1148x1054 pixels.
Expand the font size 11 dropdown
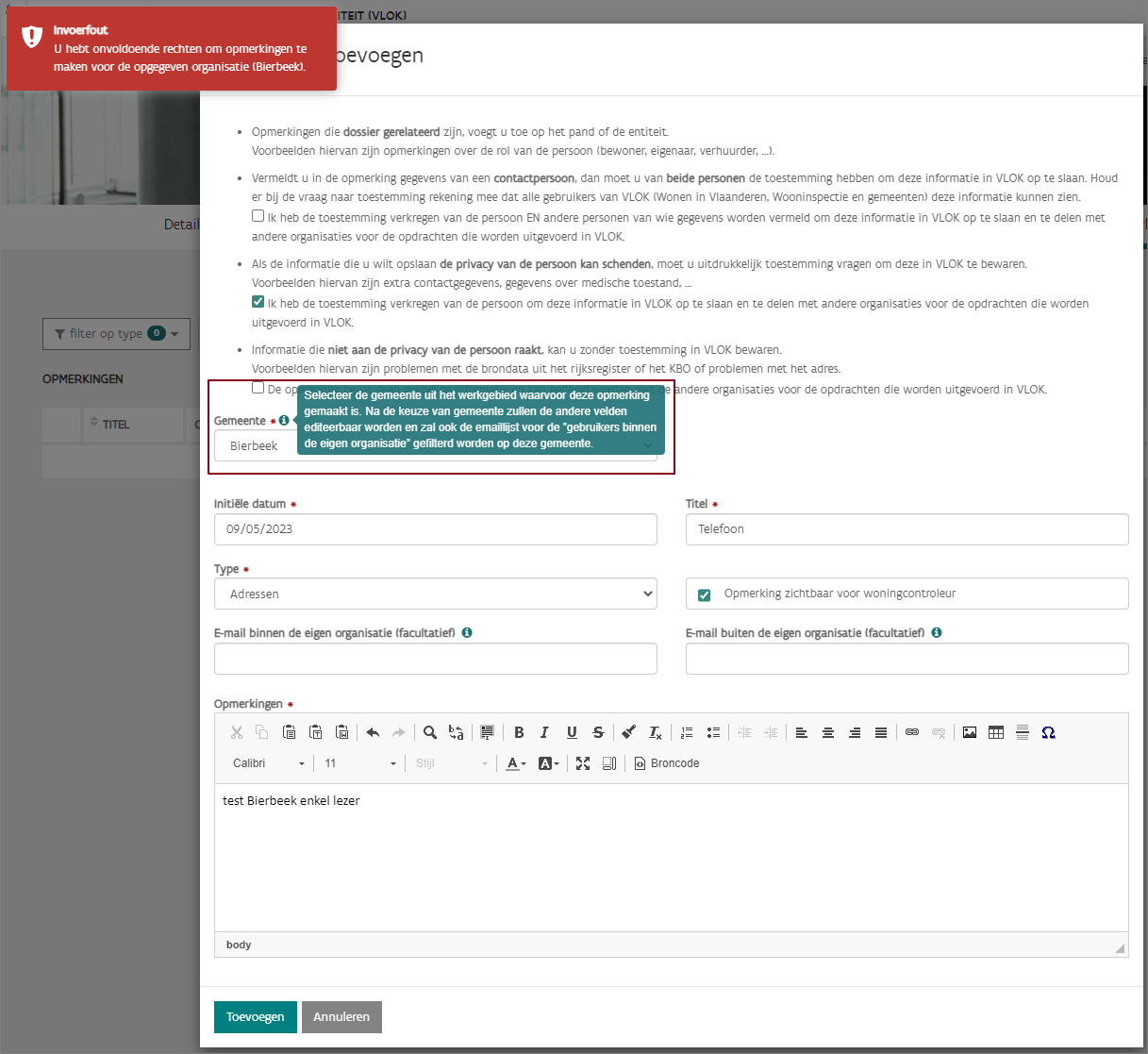pyautogui.click(x=359, y=763)
